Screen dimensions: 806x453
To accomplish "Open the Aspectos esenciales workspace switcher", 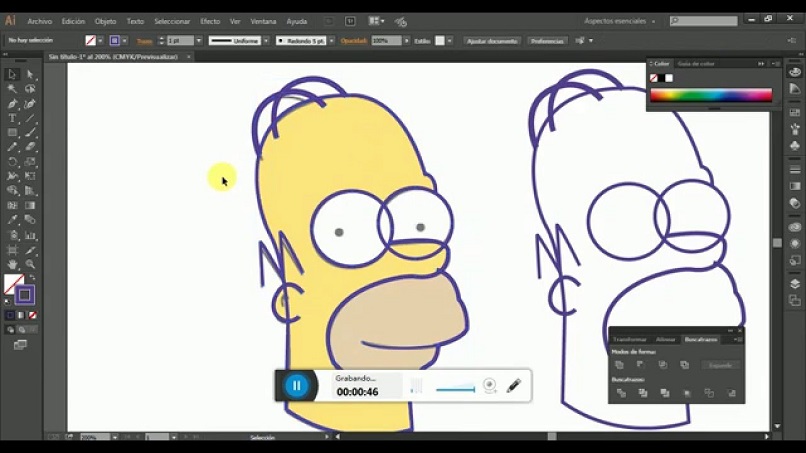I will click(619, 21).
